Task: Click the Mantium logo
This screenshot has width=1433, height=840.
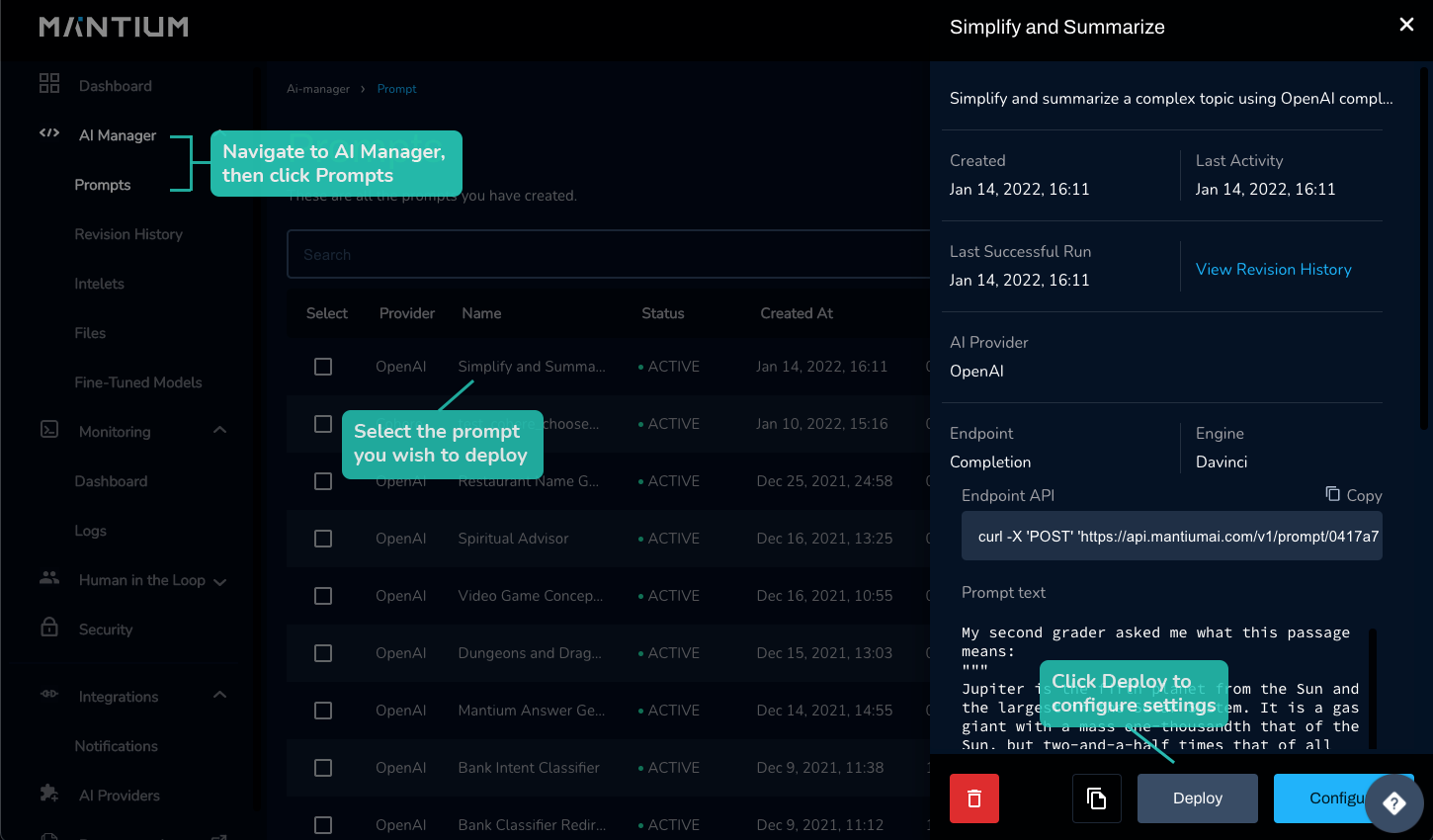Action: click(114, 27)
